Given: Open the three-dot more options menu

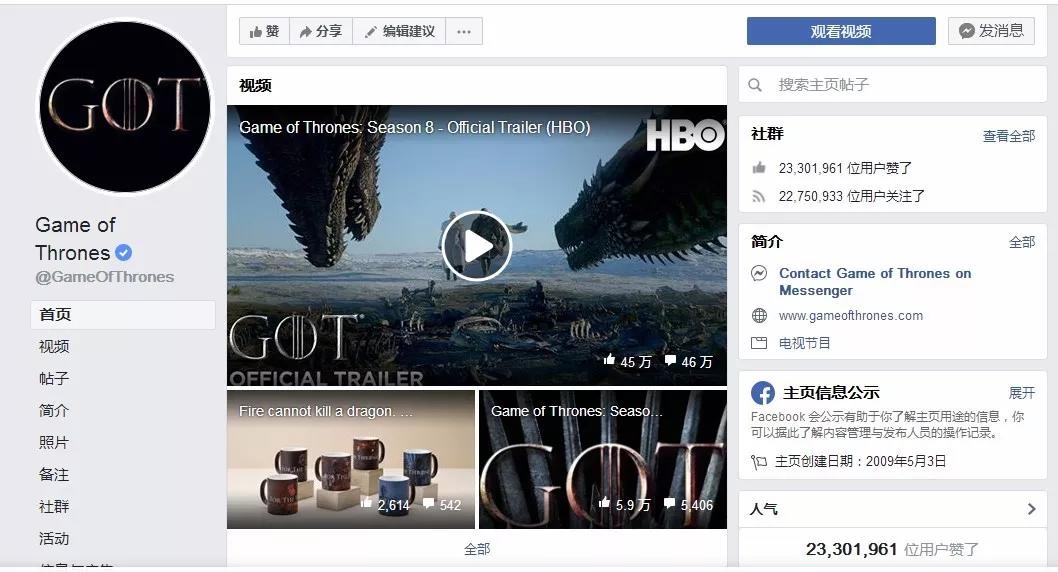Looking at the screenshot, I should point(463,32).
